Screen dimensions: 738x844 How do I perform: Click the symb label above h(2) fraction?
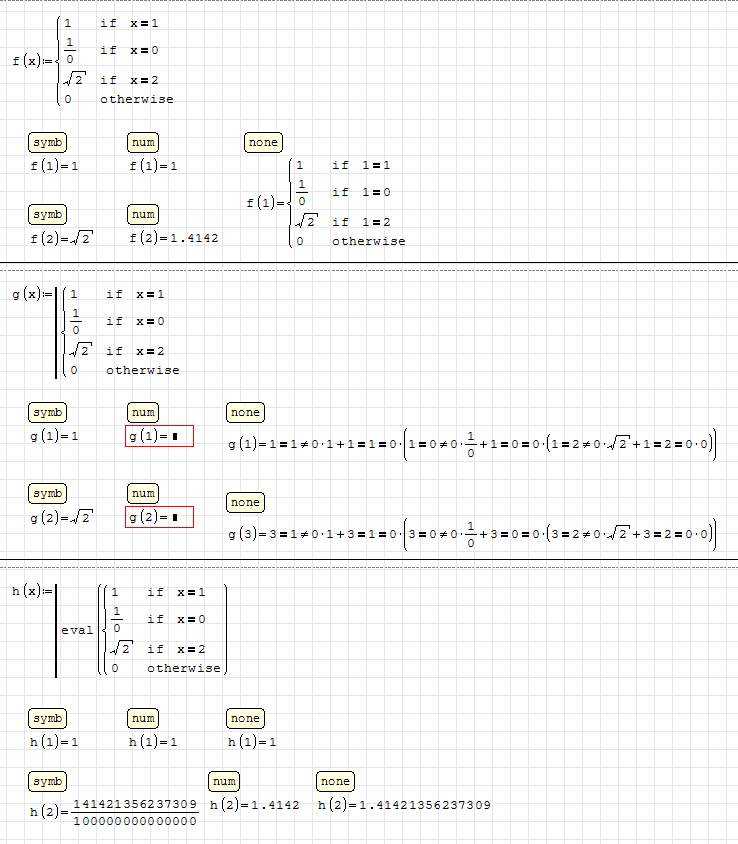point(48,781)
